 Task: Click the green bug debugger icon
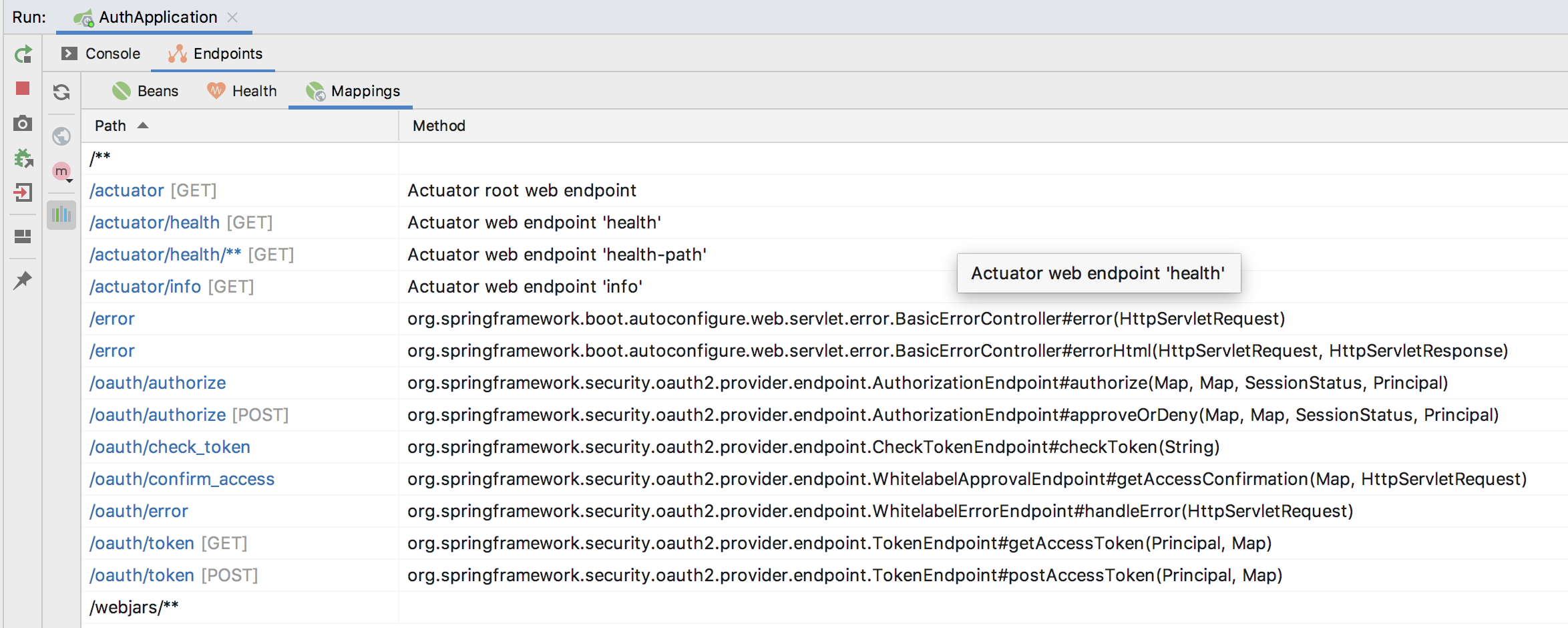click(x=23, y=158)
